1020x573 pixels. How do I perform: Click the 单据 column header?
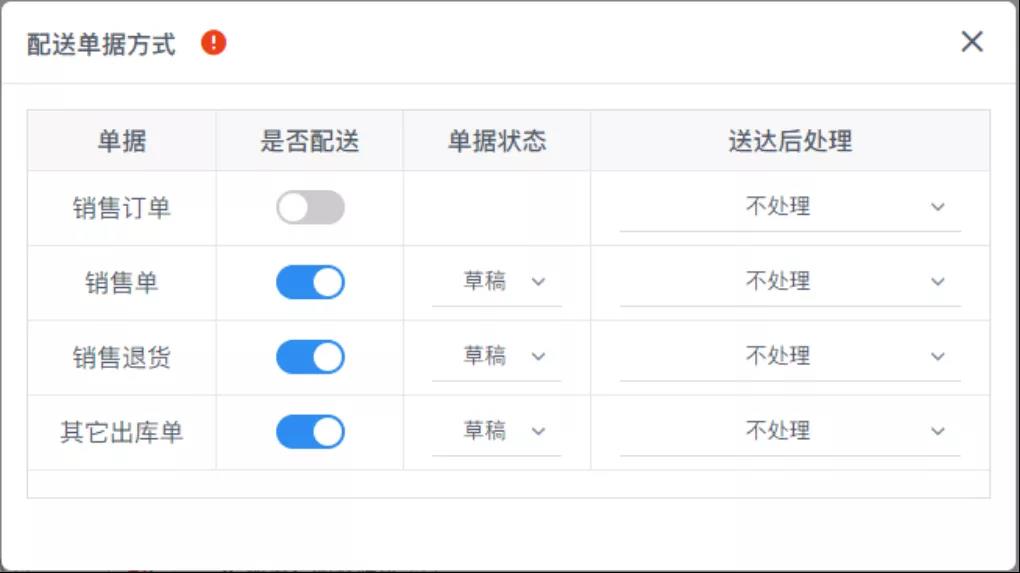[x=122, y=141]
